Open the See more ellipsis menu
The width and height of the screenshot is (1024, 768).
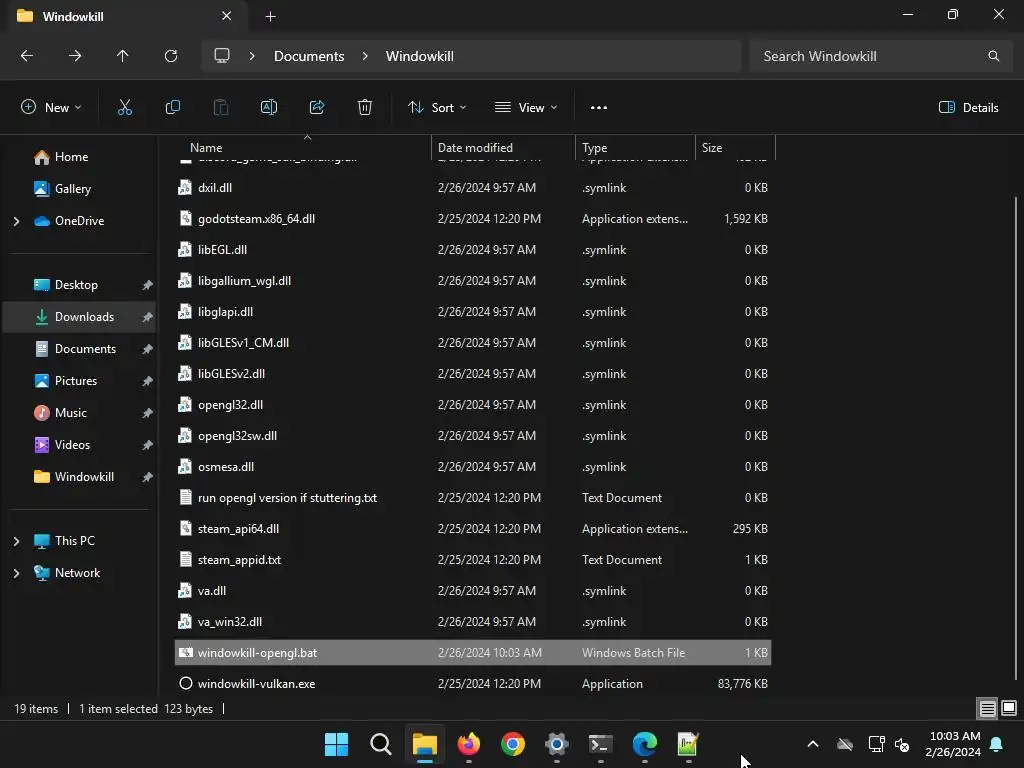click(x=599, y=108)
